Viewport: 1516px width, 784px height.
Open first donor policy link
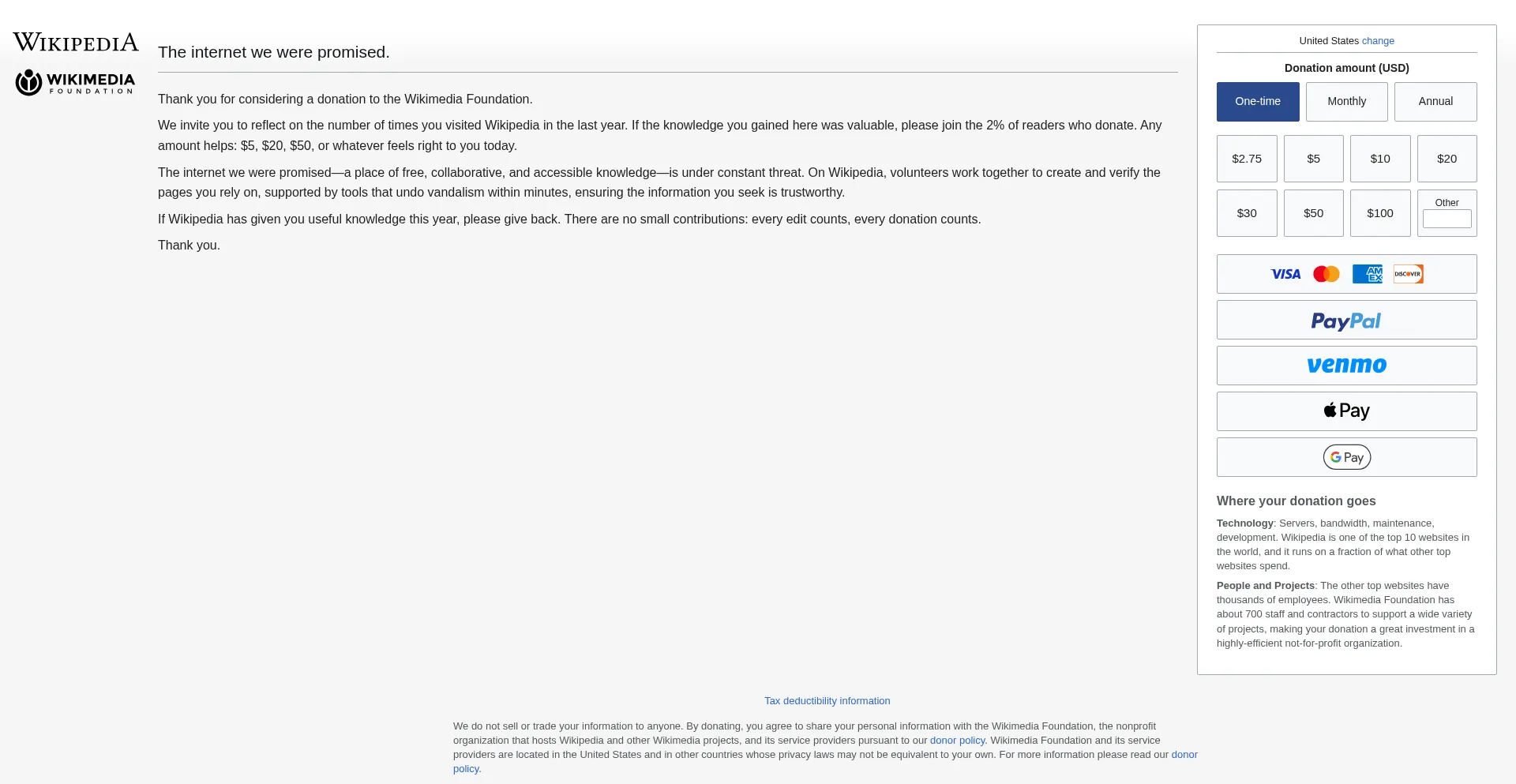tap(957, 741)
